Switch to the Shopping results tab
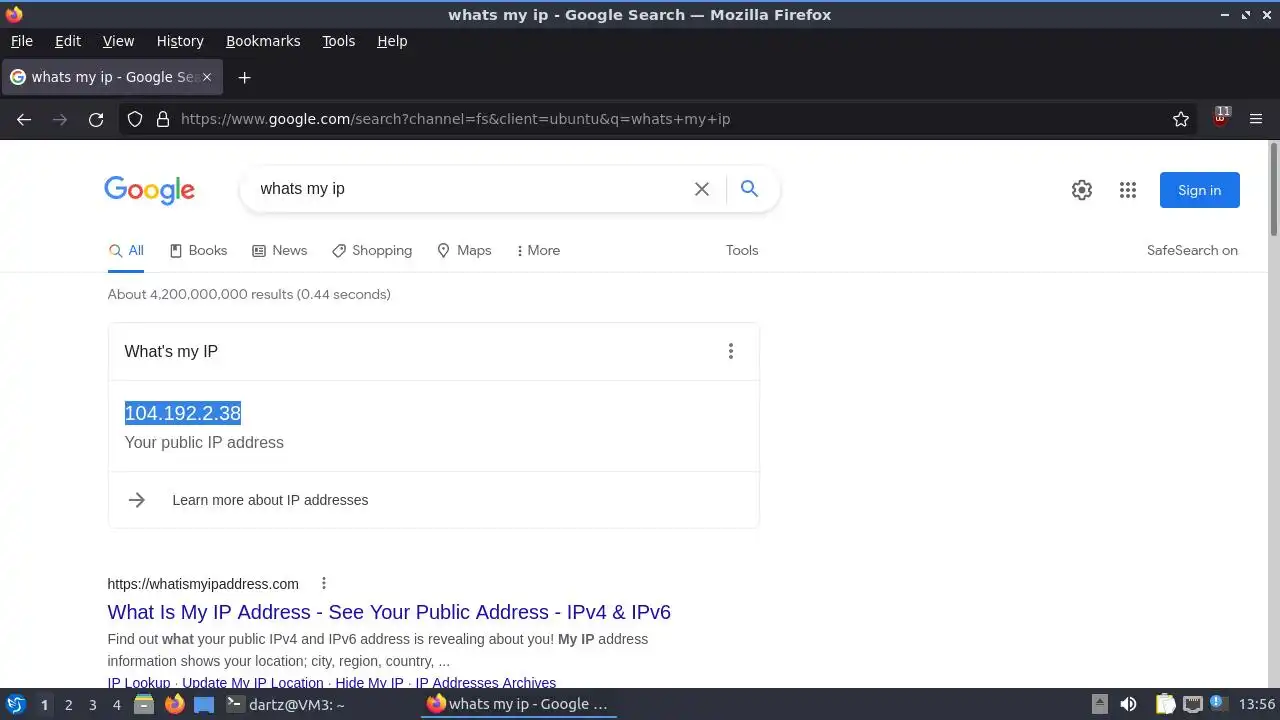1280x720 pixels. coord(372,250)
